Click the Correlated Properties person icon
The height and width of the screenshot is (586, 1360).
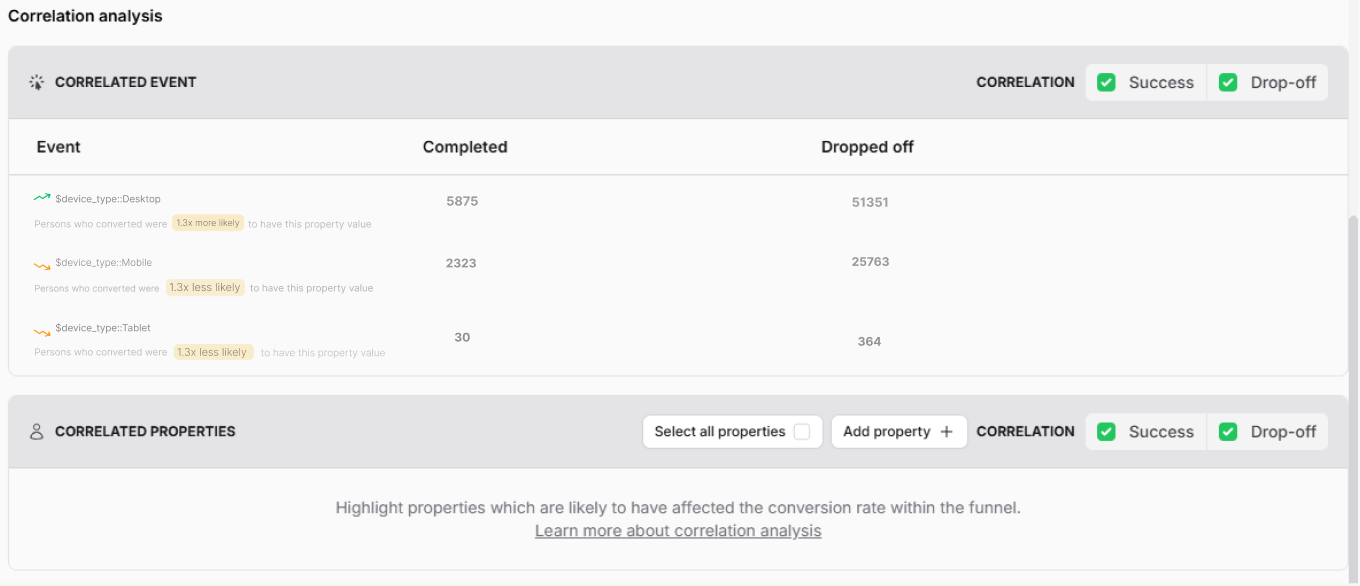37,432
